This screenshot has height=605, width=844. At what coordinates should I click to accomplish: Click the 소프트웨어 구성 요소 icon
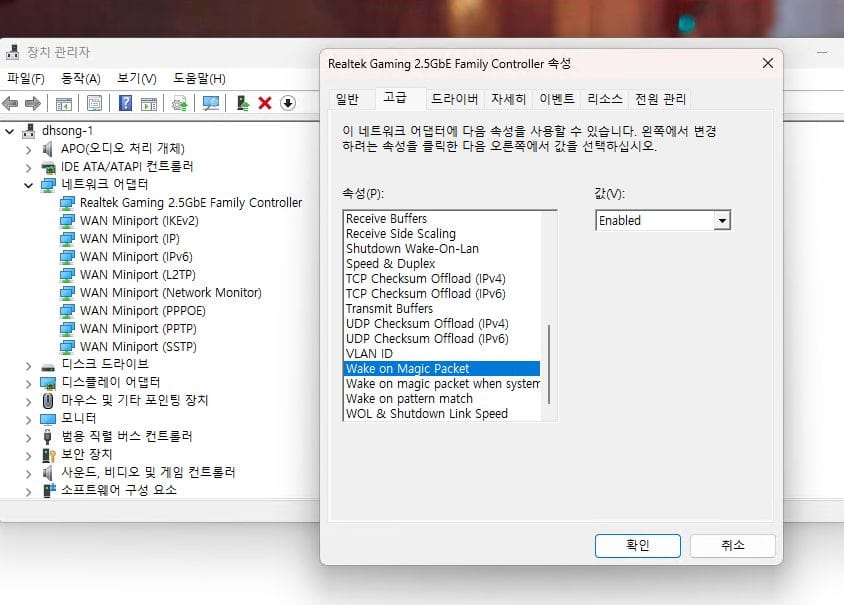(49, 490)
